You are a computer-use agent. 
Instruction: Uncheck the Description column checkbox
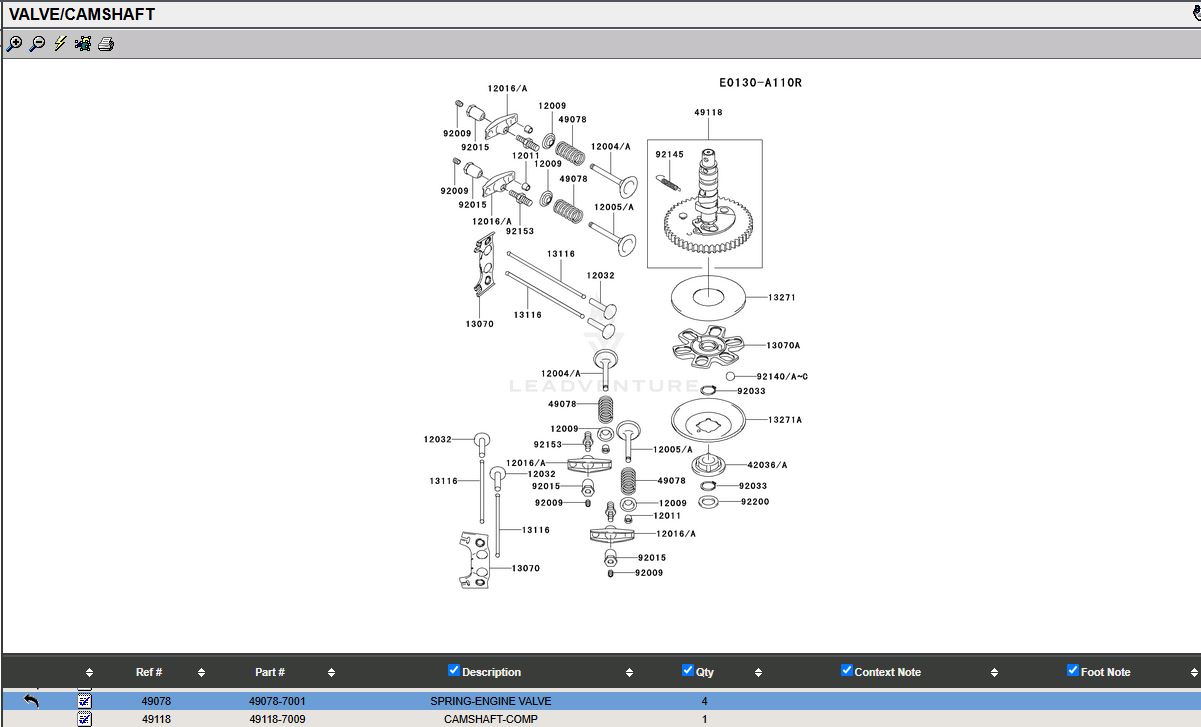(x=454, y=671)
